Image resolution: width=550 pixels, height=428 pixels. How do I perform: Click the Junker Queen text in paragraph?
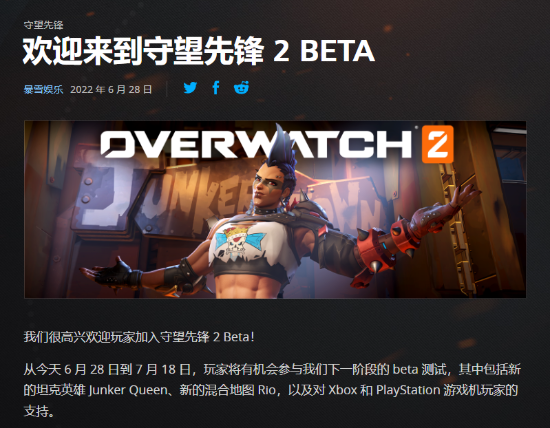tap(128, 390)
